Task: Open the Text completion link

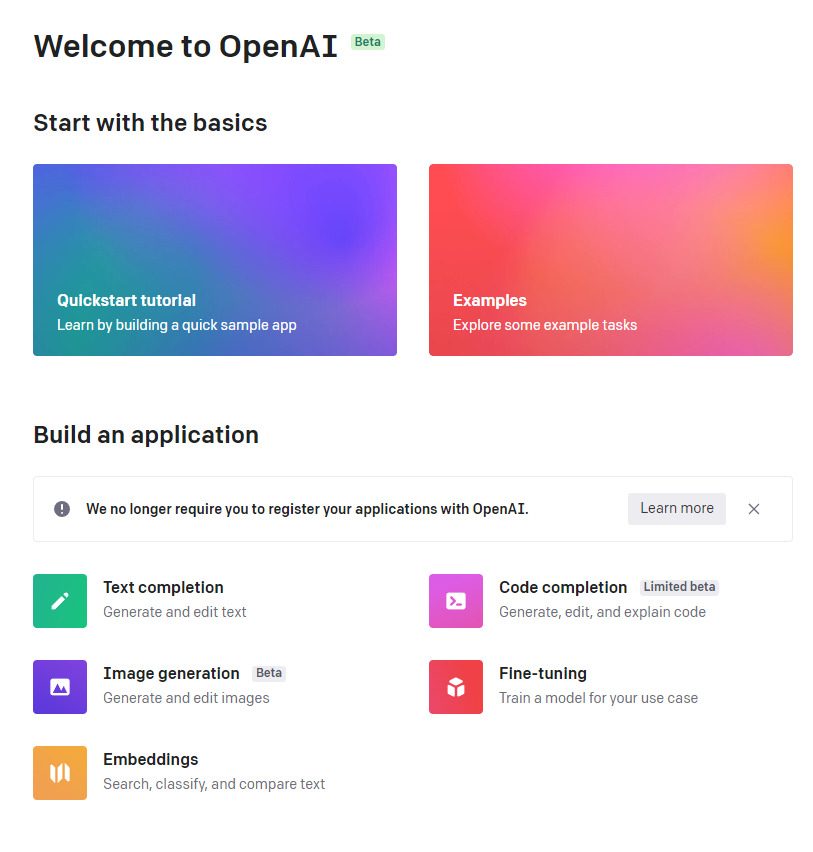Action: [x=163, y=587]
